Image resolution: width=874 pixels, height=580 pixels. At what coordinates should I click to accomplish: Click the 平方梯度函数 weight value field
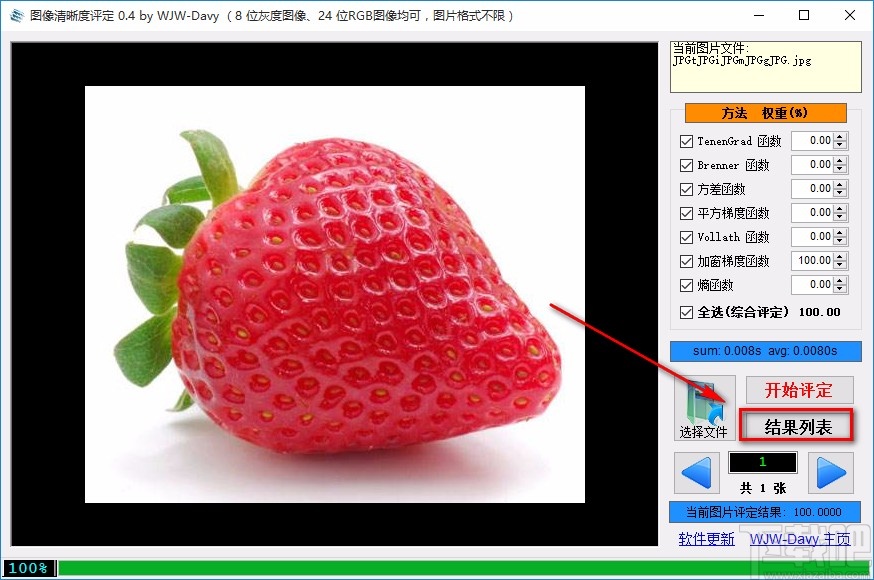[813, 212]
